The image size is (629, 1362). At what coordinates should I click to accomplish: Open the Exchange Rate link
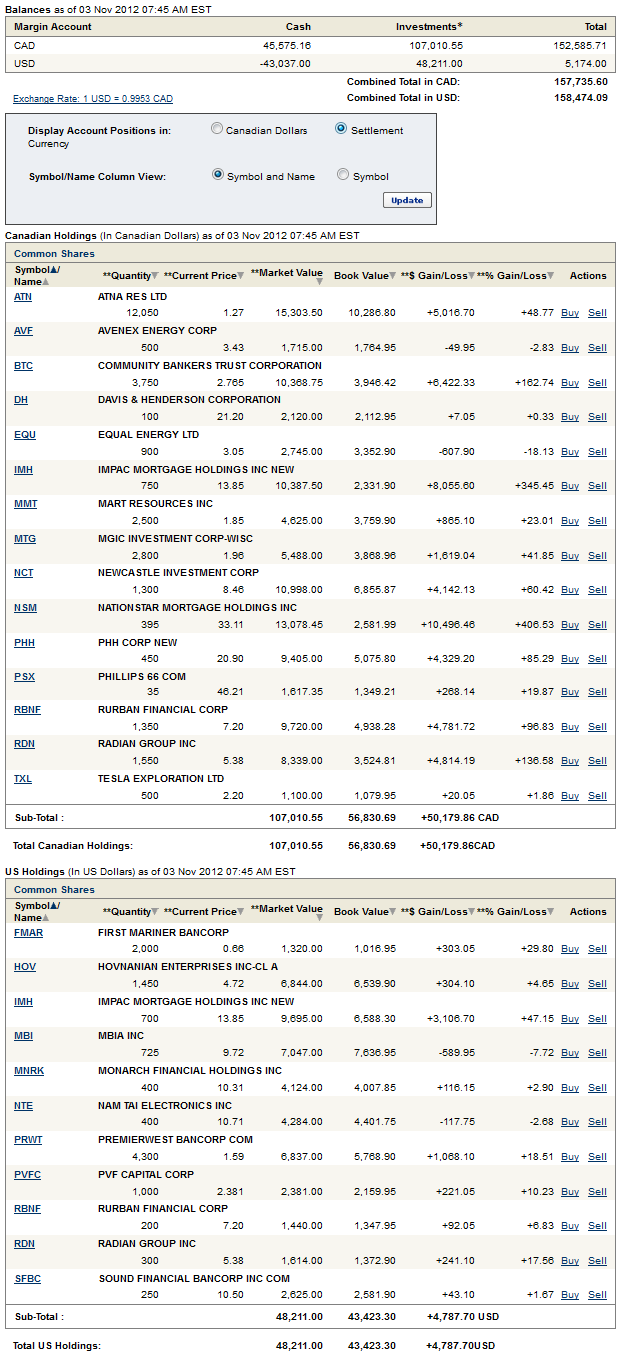[93, 99]
